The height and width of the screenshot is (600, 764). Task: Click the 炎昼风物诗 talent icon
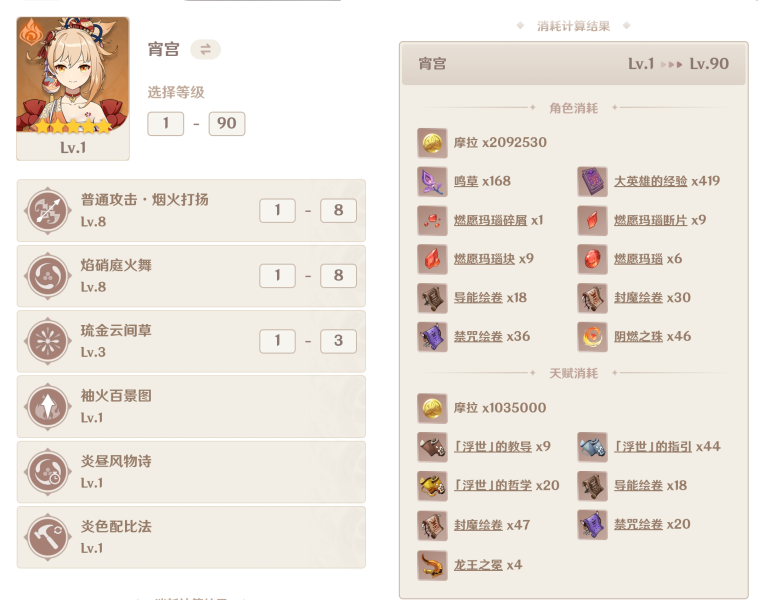(48, 472)
